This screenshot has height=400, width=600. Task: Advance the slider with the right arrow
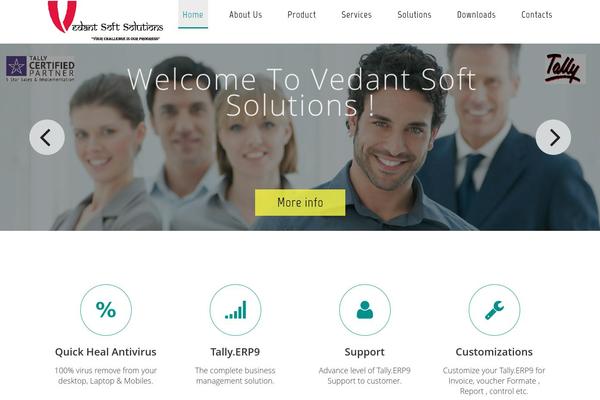(553, 137)
